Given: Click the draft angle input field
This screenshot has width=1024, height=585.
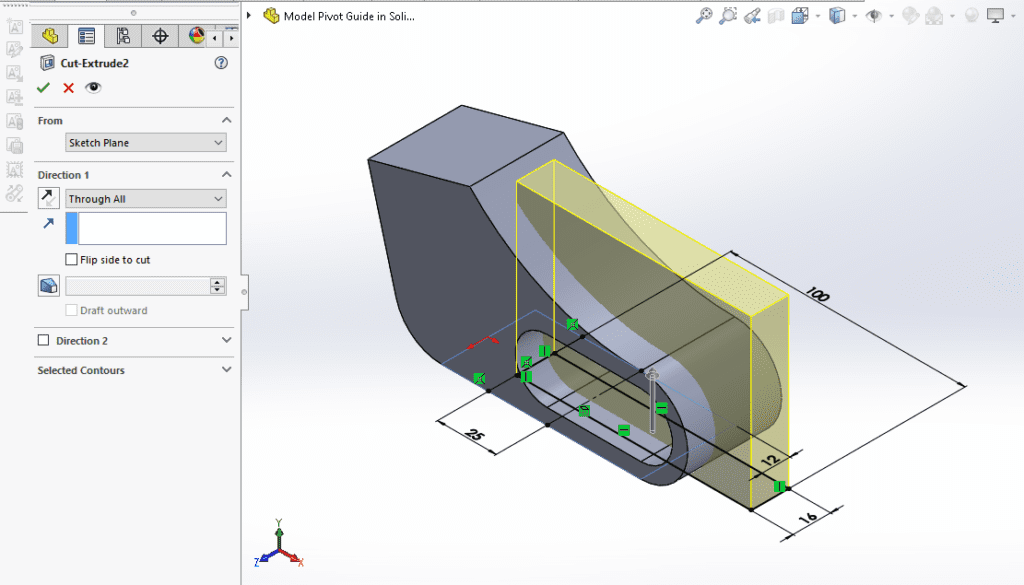Looking at the screenshot, I should pyautogui.click(x=137, y=285).
